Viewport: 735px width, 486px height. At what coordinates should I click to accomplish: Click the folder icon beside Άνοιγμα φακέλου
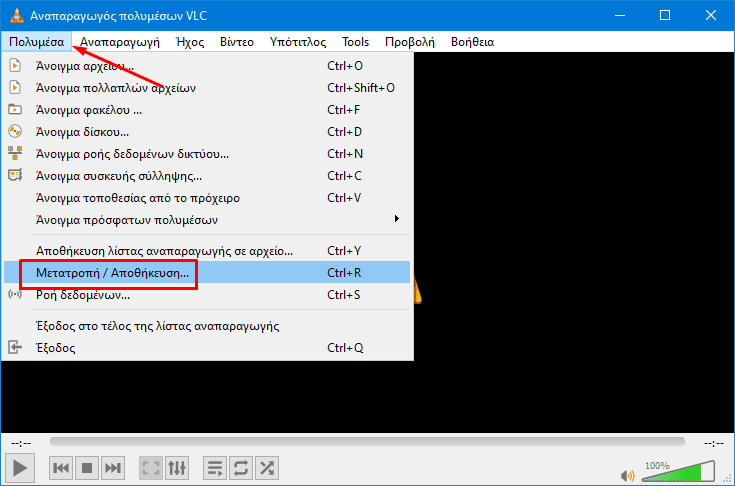pyautogui.click(x=15, y=109)
